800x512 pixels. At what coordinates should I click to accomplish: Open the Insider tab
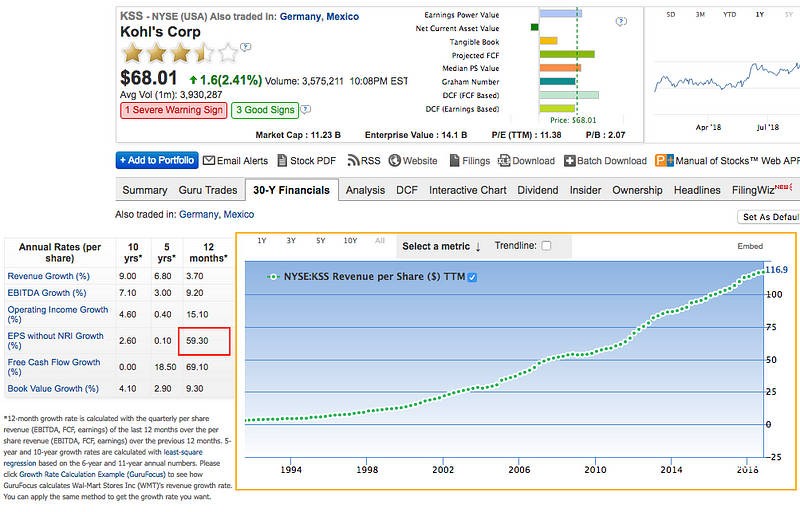[585, 190]
